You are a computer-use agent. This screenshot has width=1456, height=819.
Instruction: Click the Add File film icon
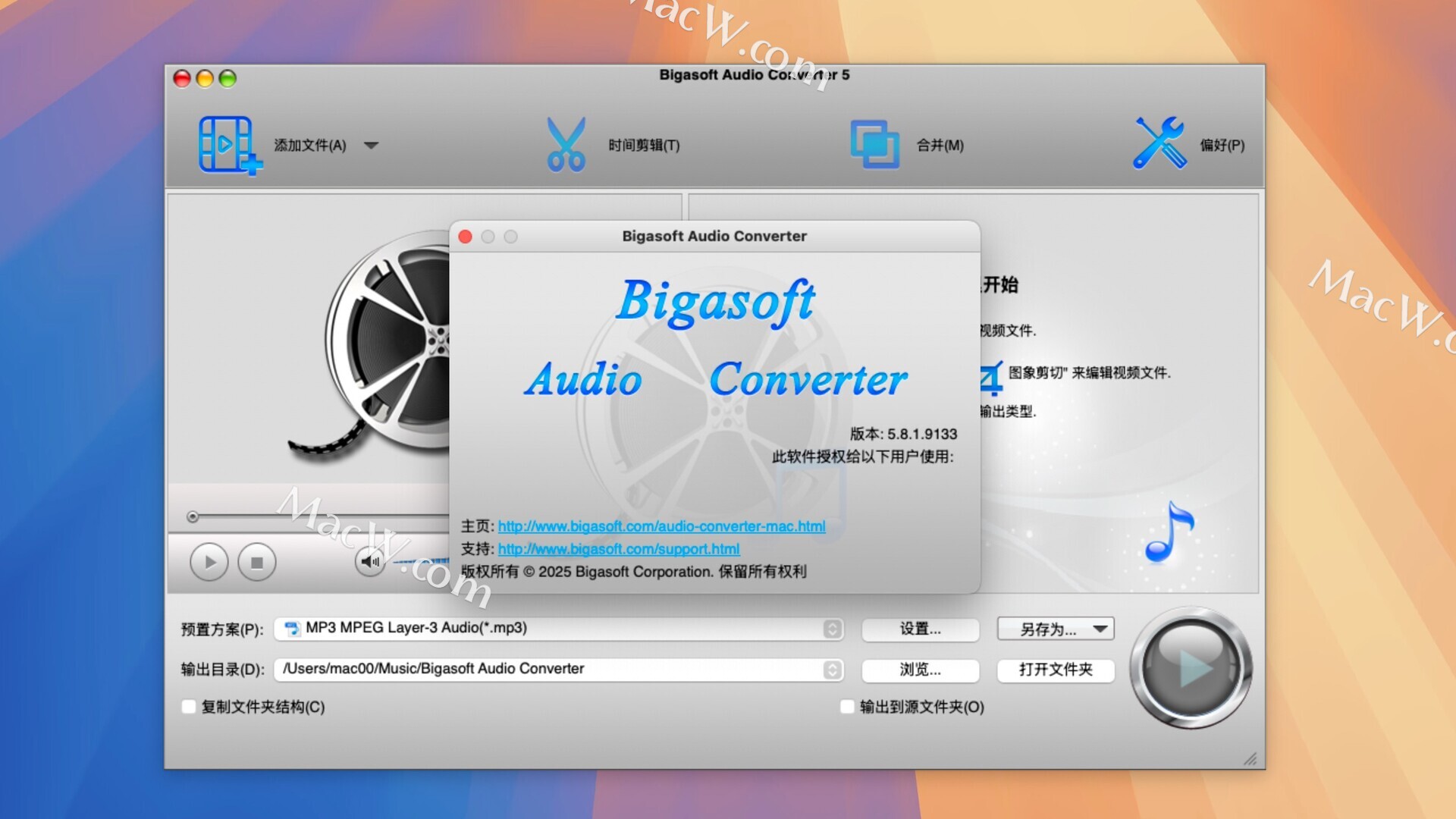point(230,145)
